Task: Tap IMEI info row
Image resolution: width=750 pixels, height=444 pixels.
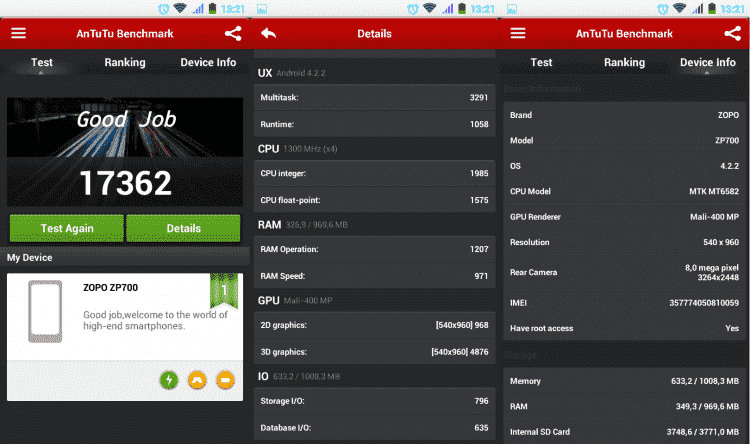Action: (x=624, y=303)
